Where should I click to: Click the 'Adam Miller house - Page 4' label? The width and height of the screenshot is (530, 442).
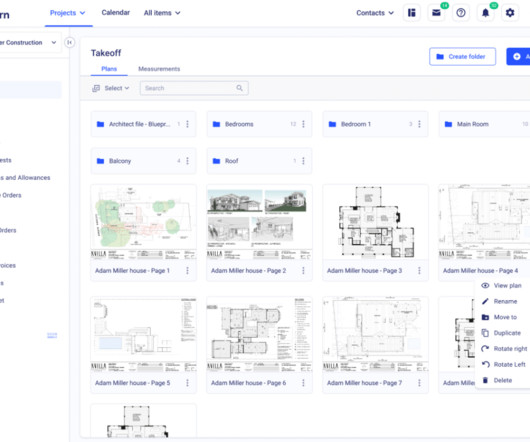pos(480,270)
